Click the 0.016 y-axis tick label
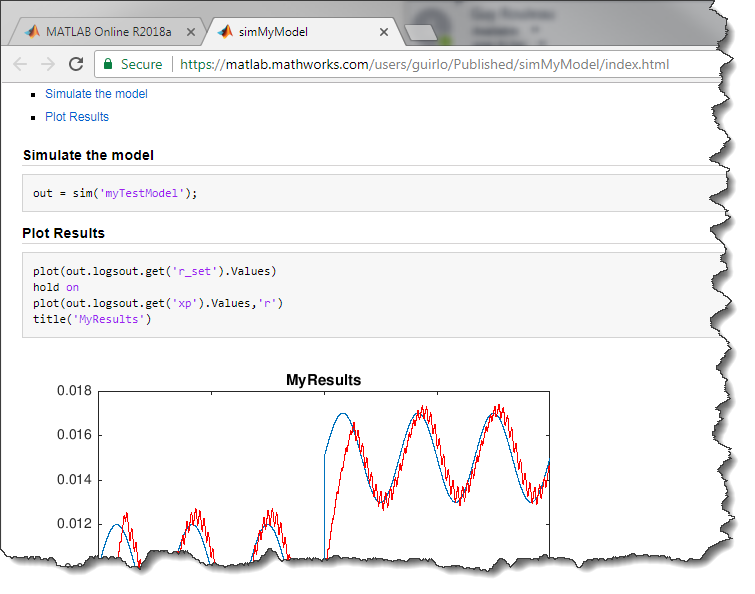Screen dimensions: 755x594 72,435
